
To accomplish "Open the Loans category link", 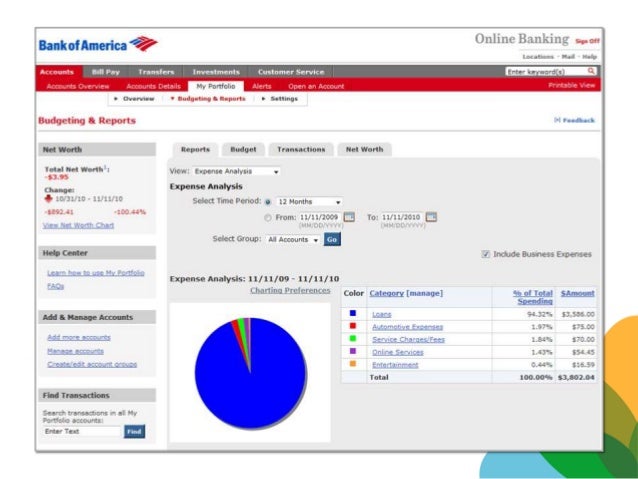I will [382, 315].
